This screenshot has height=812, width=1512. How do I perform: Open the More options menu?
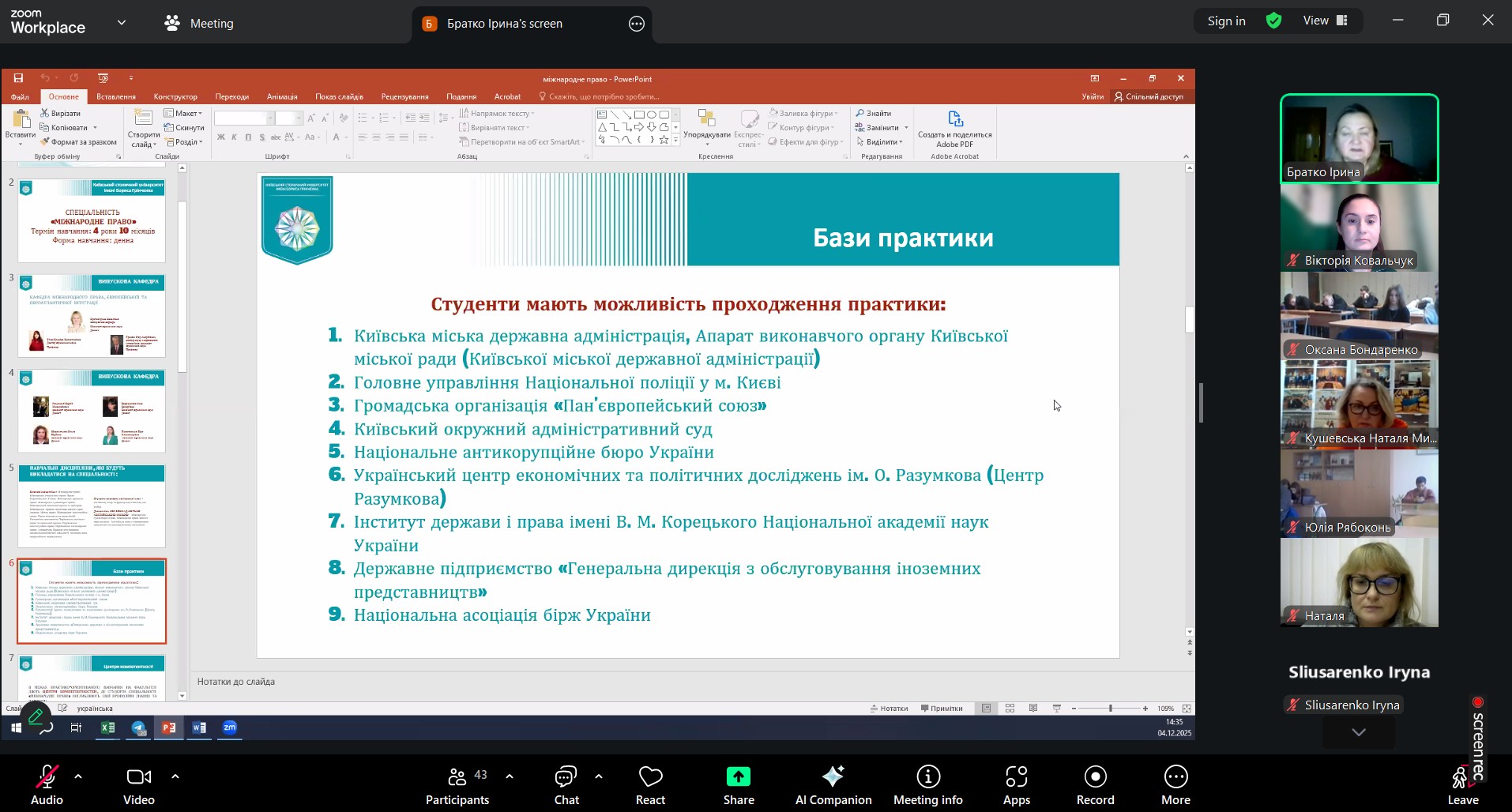click(x=1175, y=785)
